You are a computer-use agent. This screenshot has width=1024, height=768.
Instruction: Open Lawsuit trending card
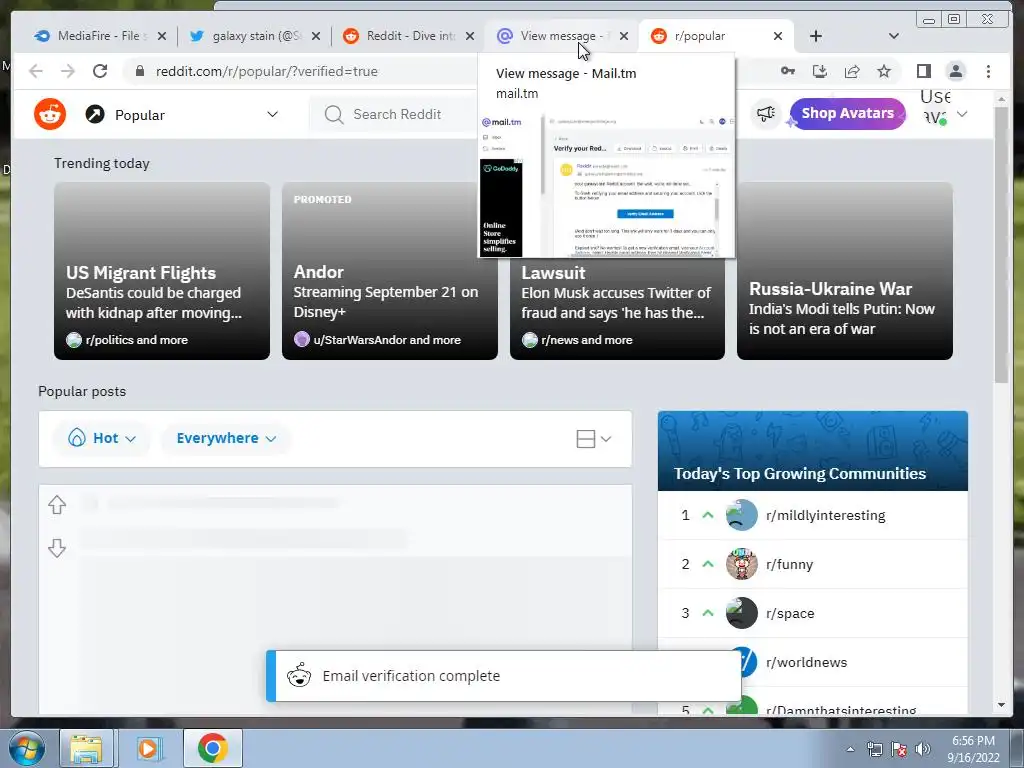pyautogui.click(x=617, y=307)
